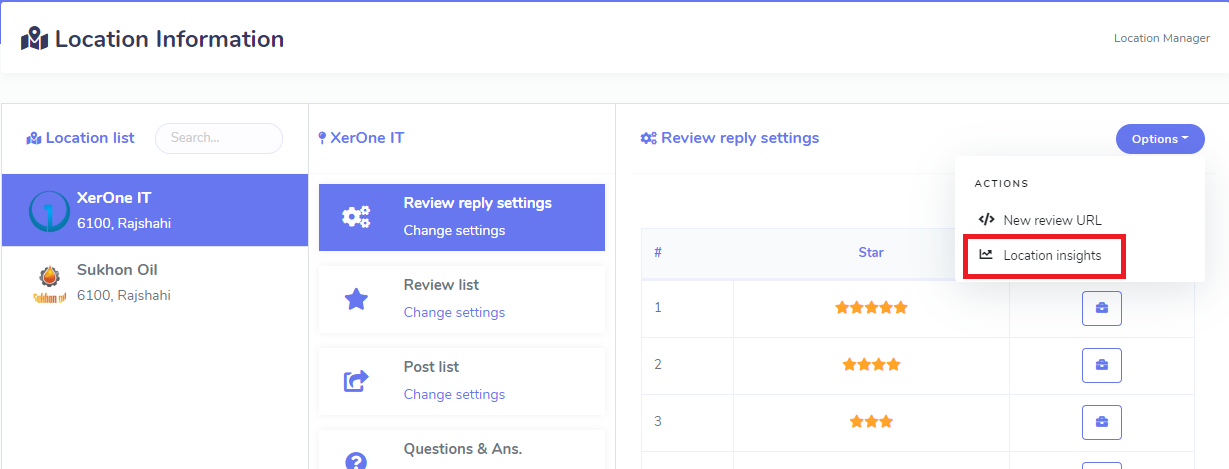Click the briefcase button in row 3
The height and width of the screenshot is (469, 1229).
click(1102, 422)
